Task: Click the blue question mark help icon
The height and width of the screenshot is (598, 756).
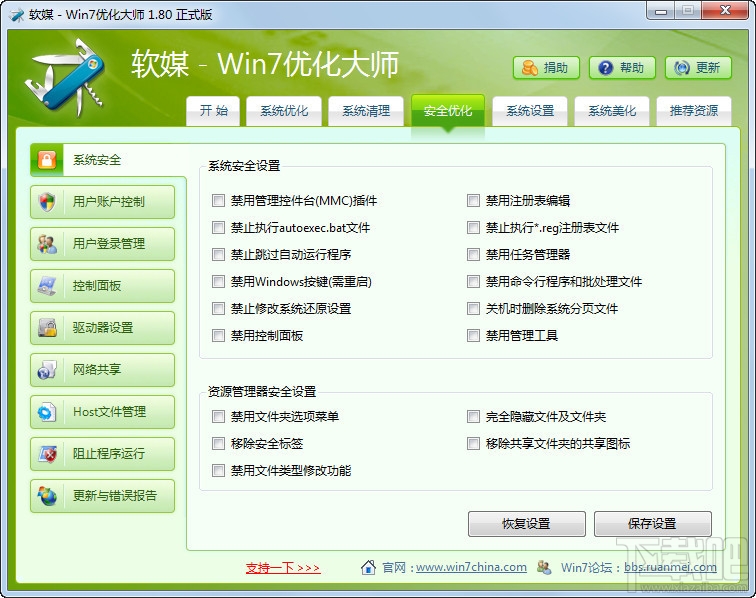Action: 606,68
